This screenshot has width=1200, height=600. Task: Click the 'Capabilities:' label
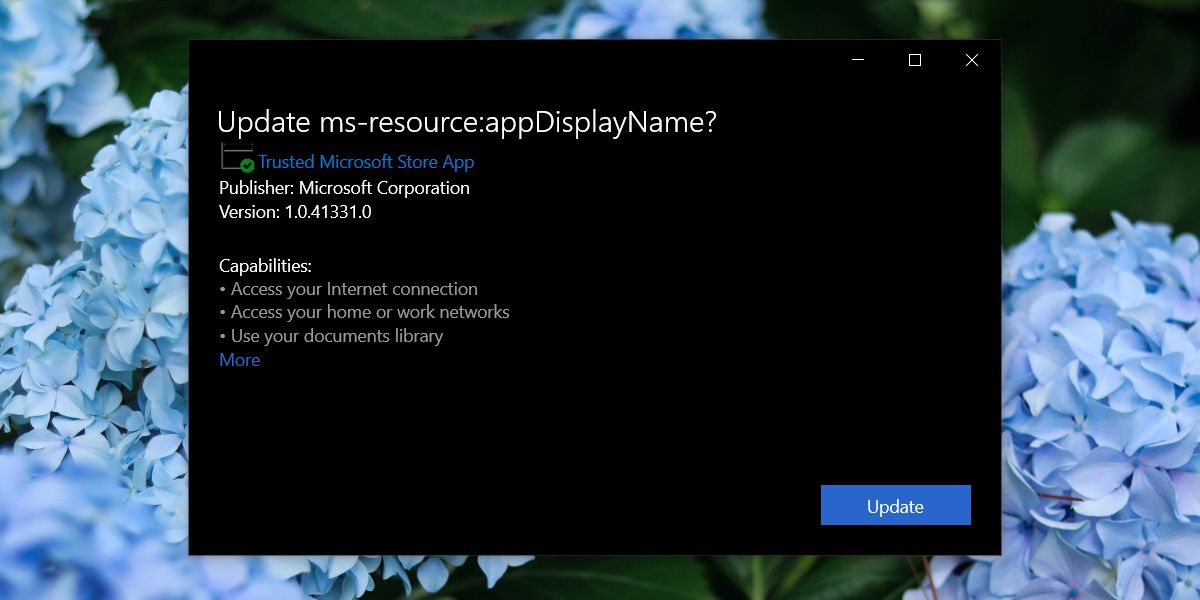point(265,266)
